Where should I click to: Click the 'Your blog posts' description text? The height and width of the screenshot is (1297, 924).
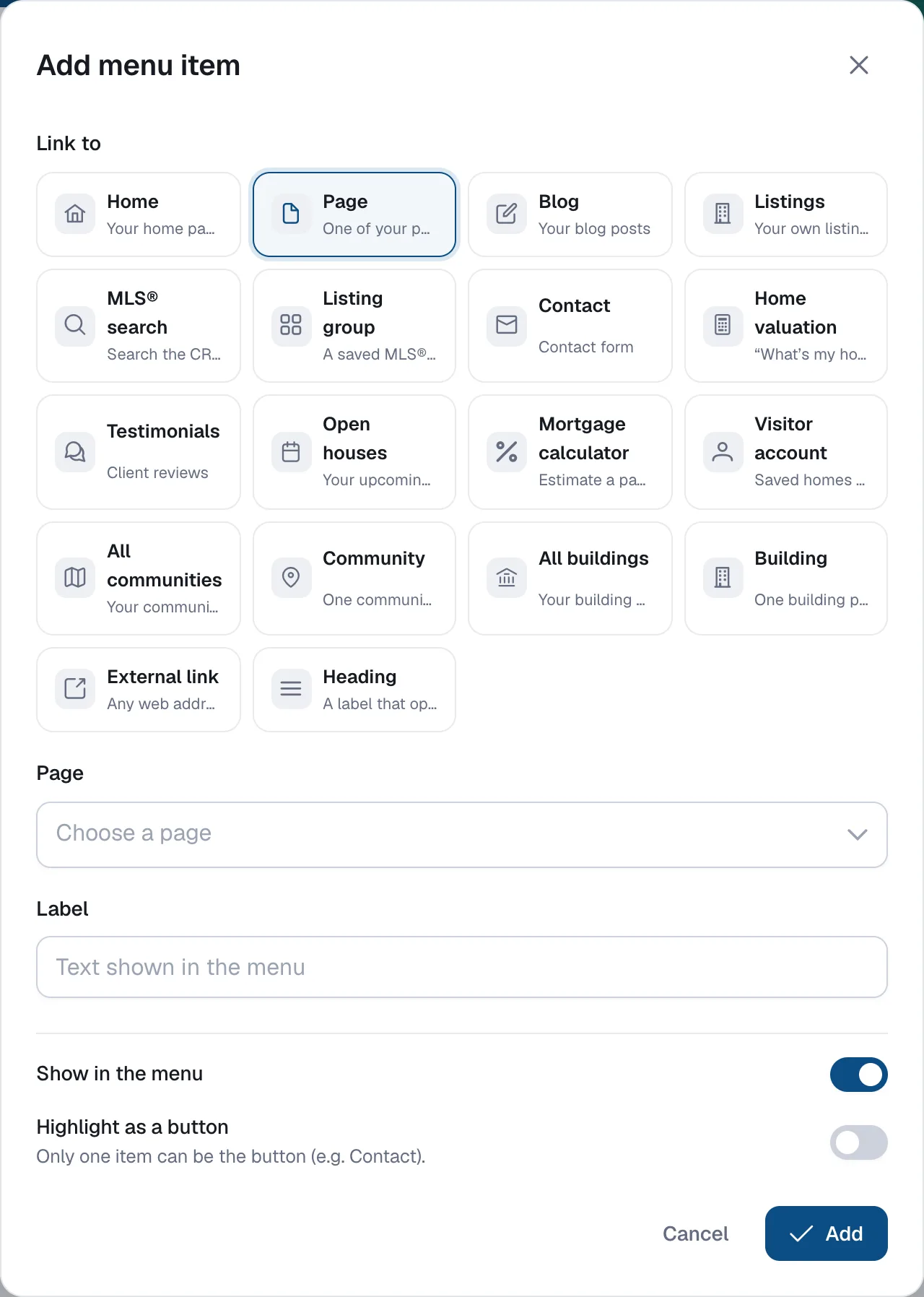[594, 228]
